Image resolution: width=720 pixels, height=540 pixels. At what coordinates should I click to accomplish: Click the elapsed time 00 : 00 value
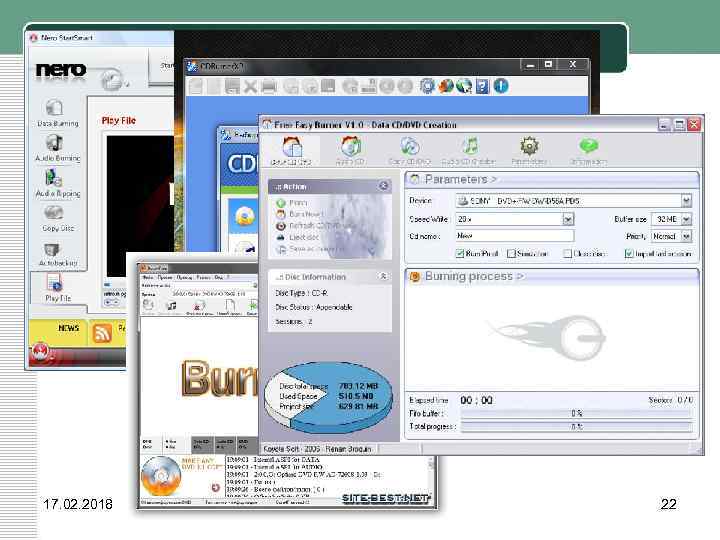click(x=477, y=400)
